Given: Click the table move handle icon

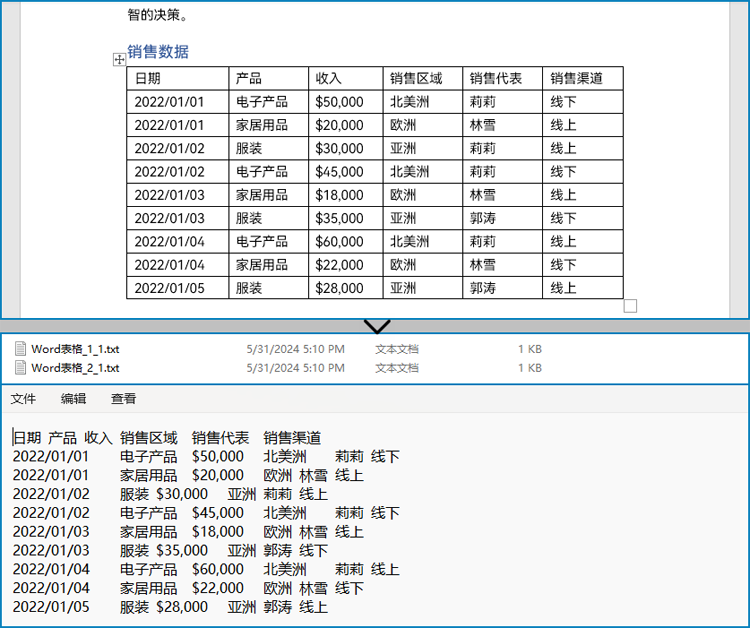Looking at the screenshot, I should pos(119,59).
